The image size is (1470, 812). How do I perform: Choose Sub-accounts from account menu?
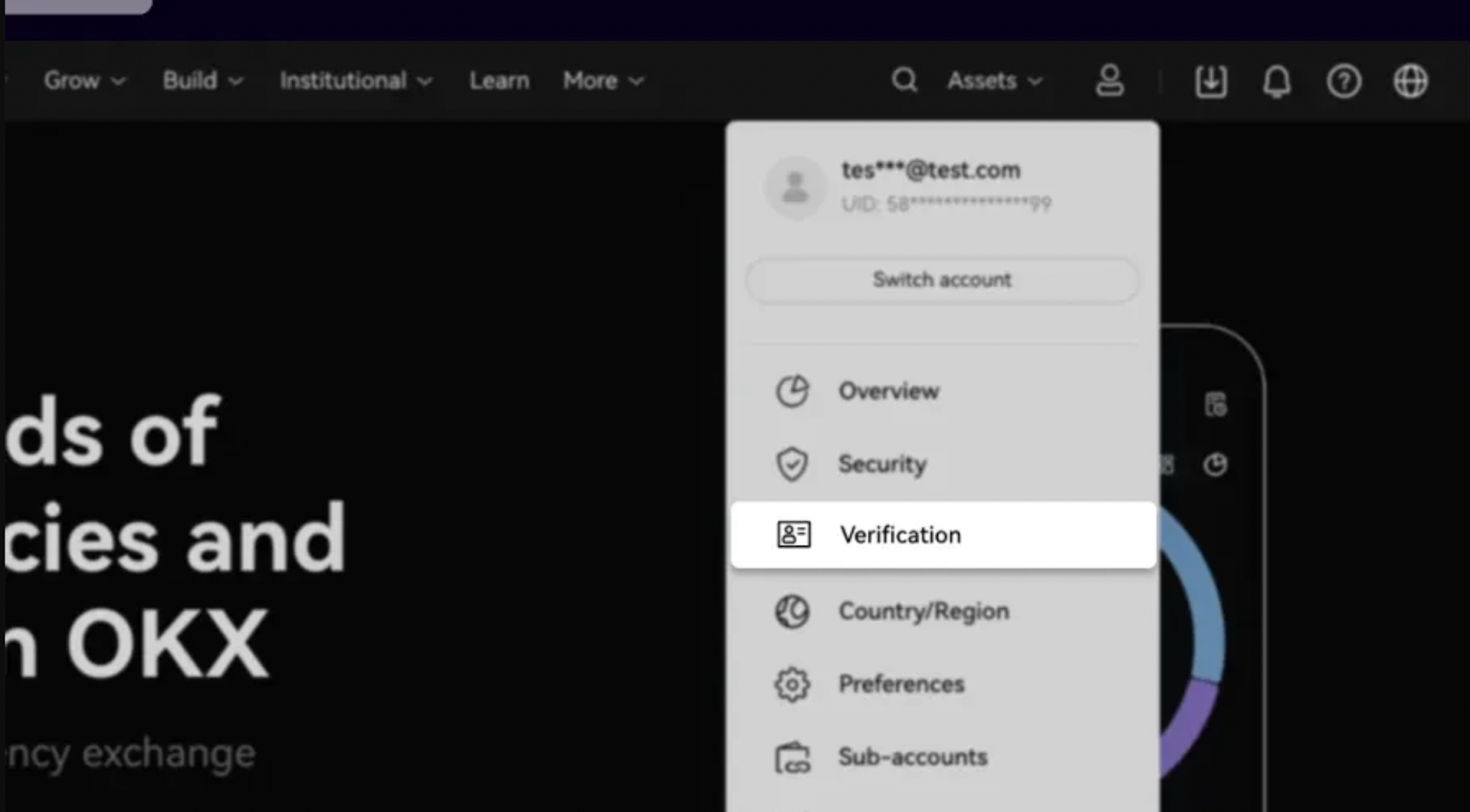[912, 757]
